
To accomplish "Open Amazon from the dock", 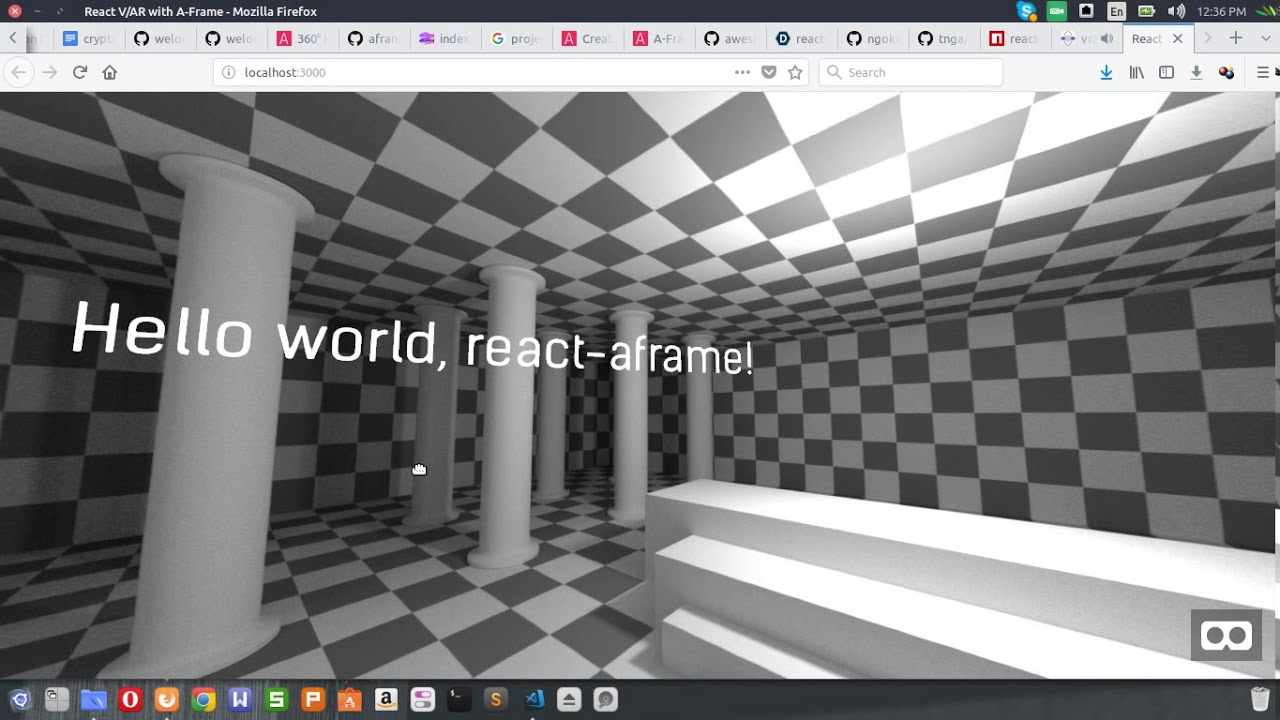I will 386,700.
